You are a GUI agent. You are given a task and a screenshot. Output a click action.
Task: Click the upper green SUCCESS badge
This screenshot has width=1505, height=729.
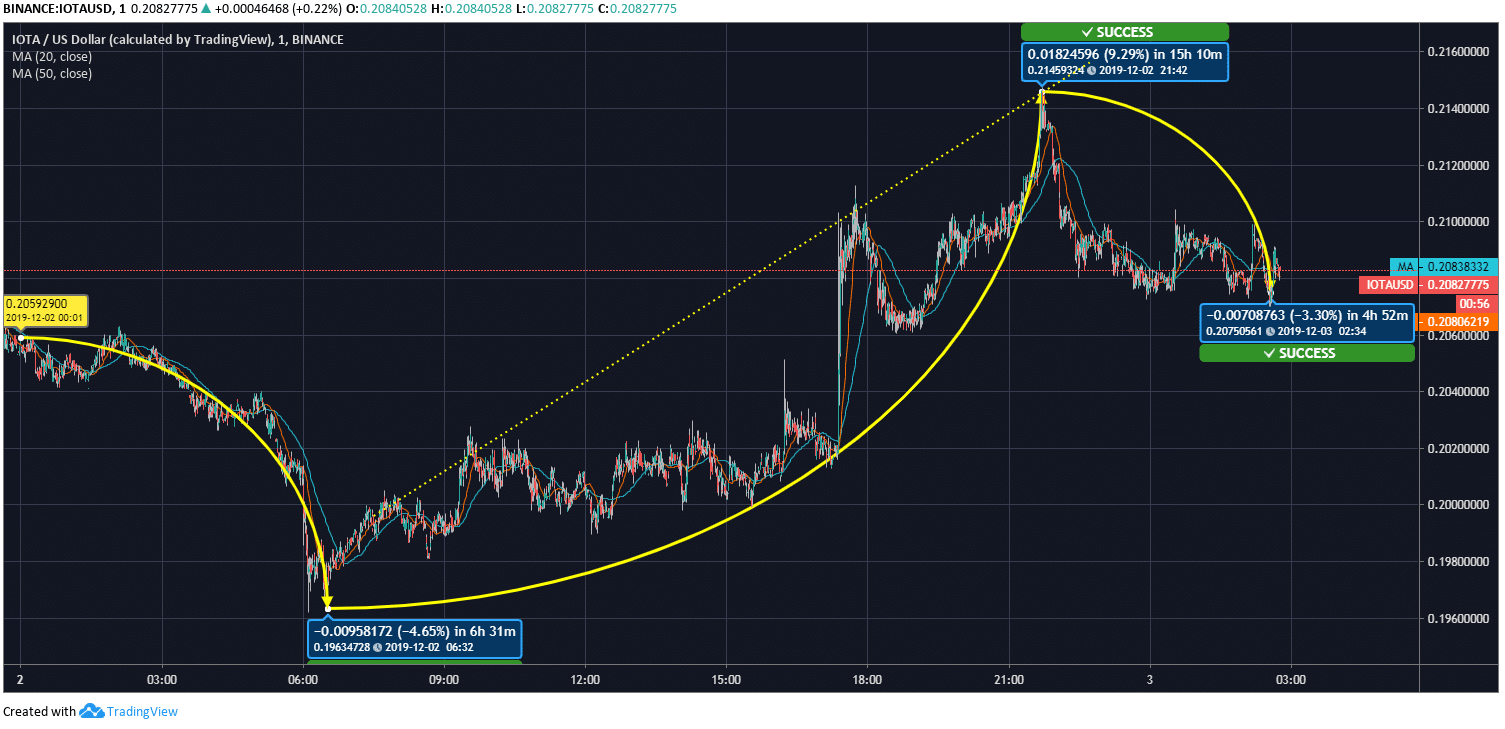(1124, 32)
